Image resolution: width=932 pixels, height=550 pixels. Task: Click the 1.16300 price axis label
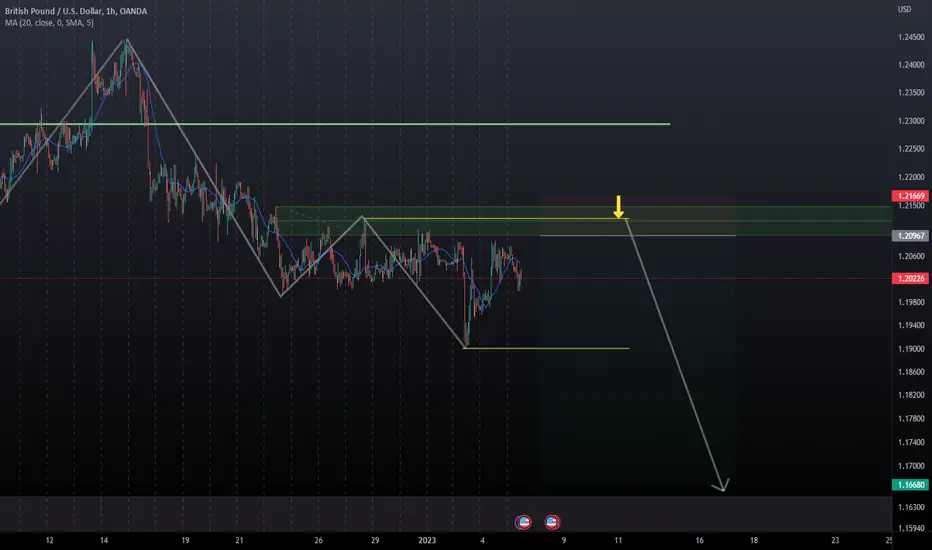911,507
